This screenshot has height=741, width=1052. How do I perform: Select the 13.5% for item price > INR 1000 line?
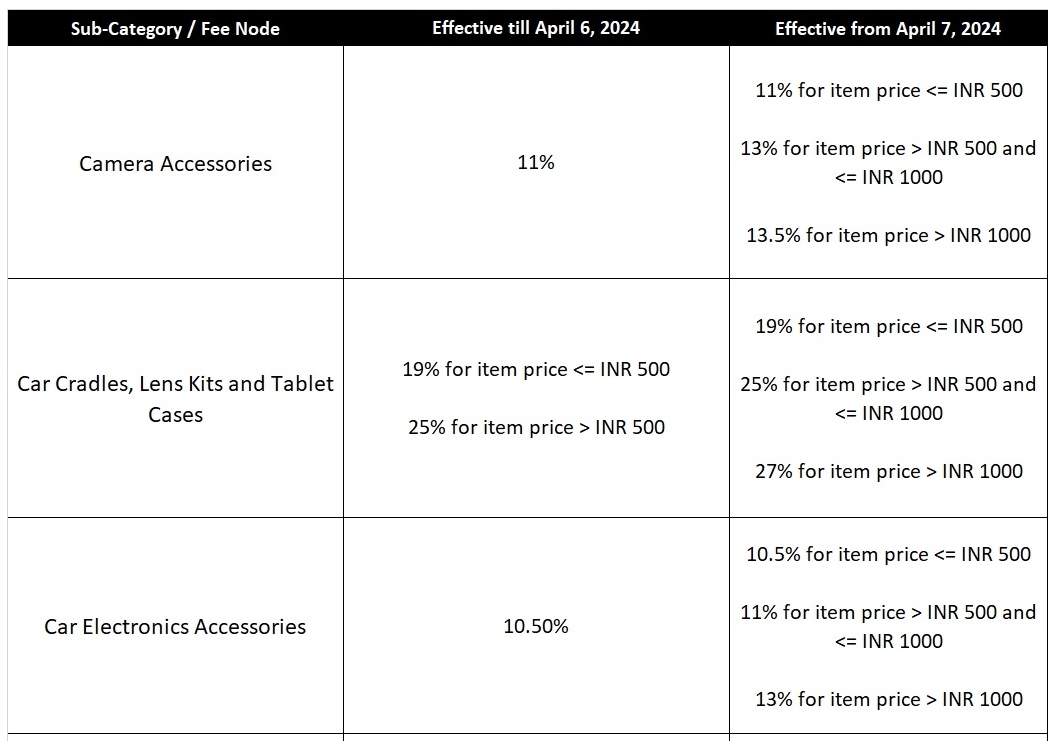click(x=888, y=236)
